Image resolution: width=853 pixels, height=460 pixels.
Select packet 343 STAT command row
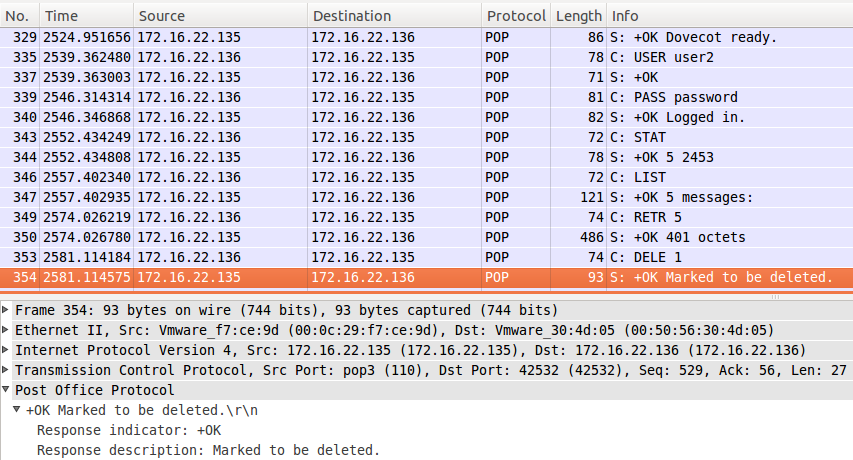(x=426, y=137)
